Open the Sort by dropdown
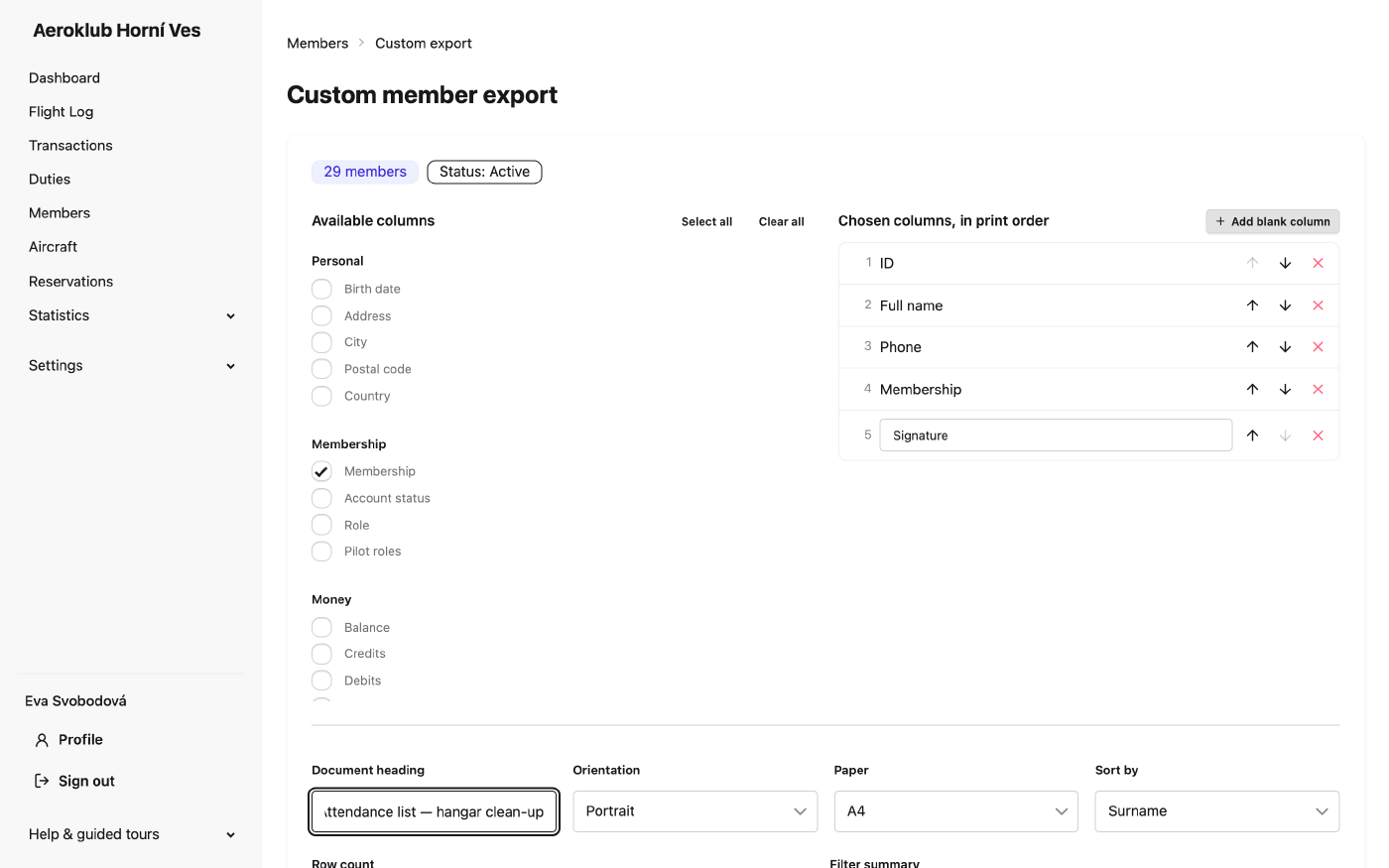 click(x=1217, y=811)
